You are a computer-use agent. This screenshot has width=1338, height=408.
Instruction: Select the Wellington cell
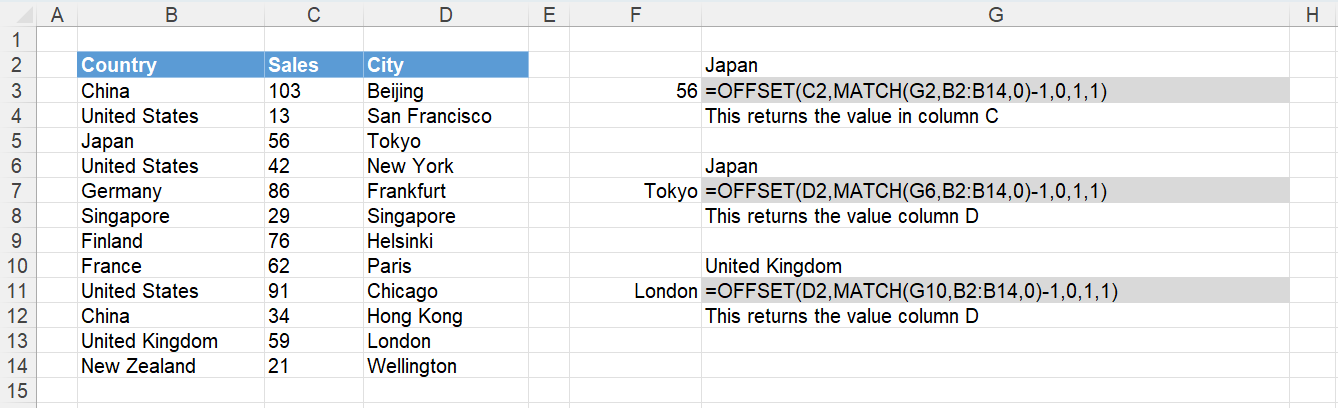tap(445, 366)
